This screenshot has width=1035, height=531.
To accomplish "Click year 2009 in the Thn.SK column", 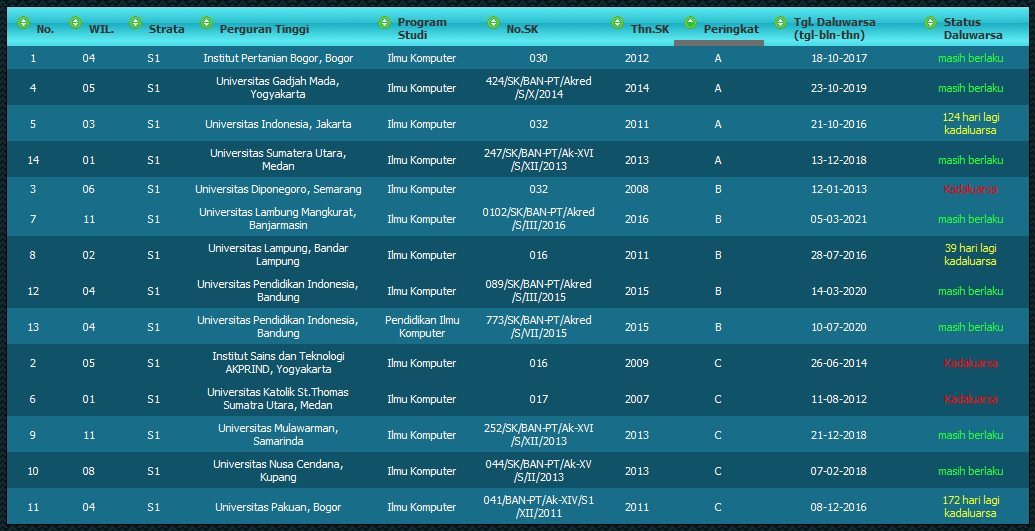I will point(637,363).
